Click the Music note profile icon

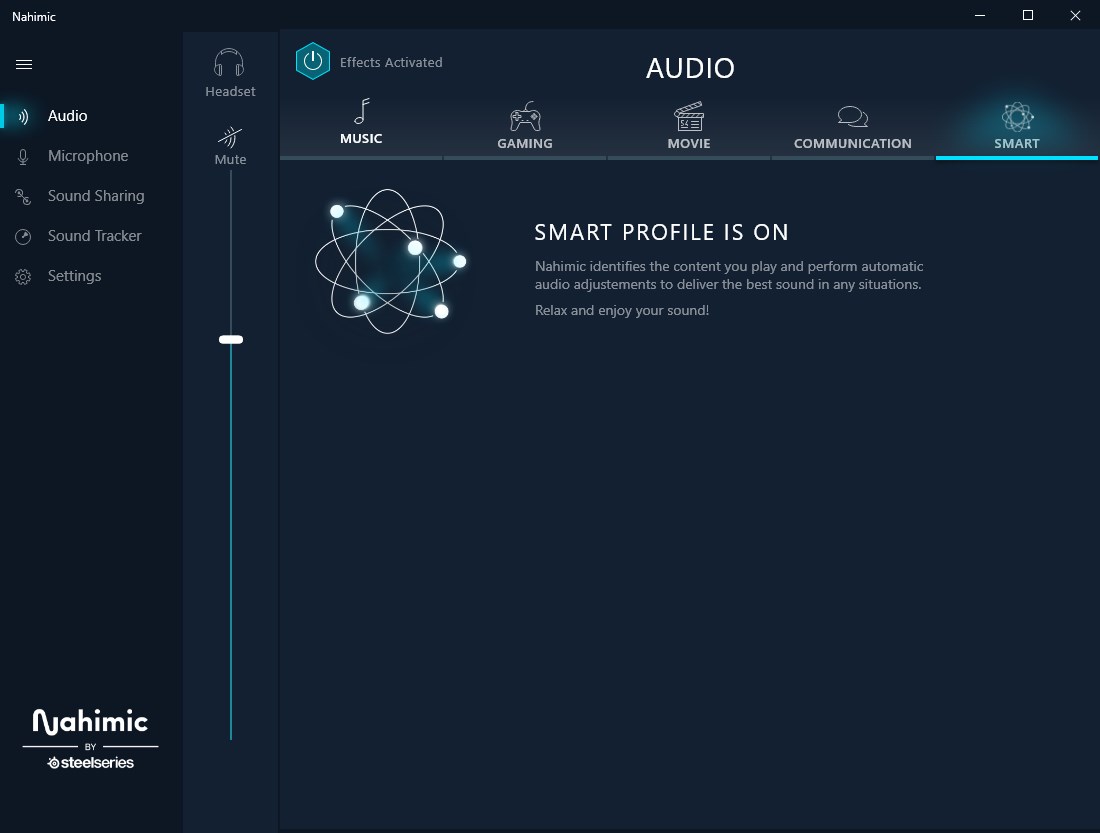tap(361, 110)
